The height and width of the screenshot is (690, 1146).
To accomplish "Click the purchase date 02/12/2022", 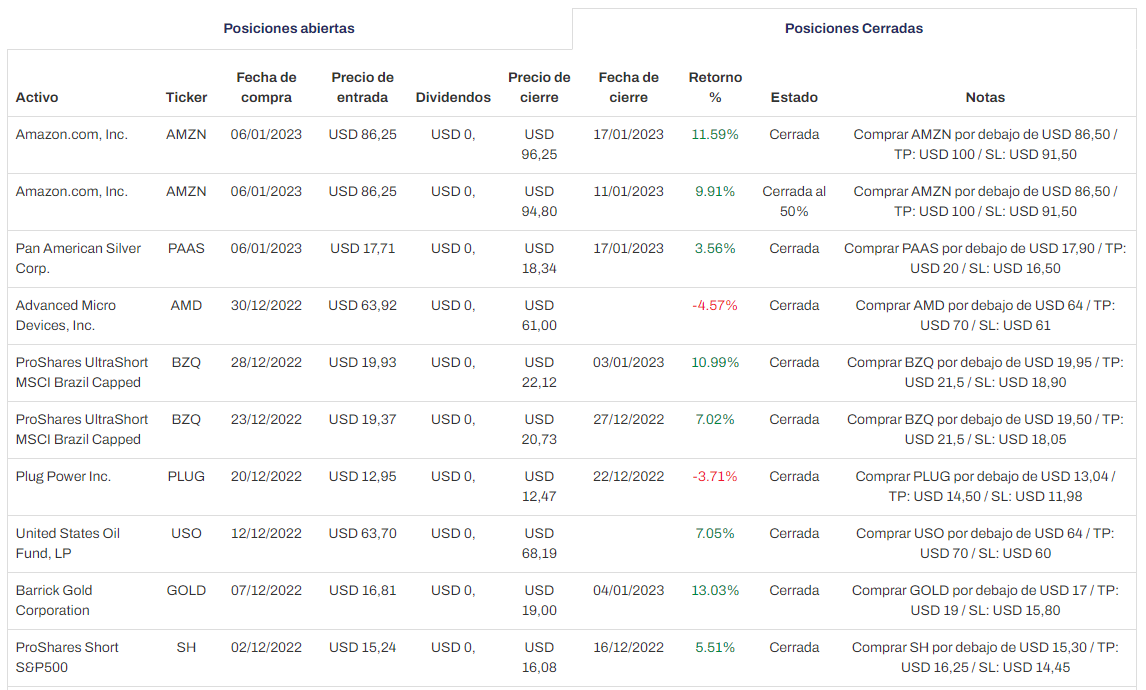I will pos(266,648).
